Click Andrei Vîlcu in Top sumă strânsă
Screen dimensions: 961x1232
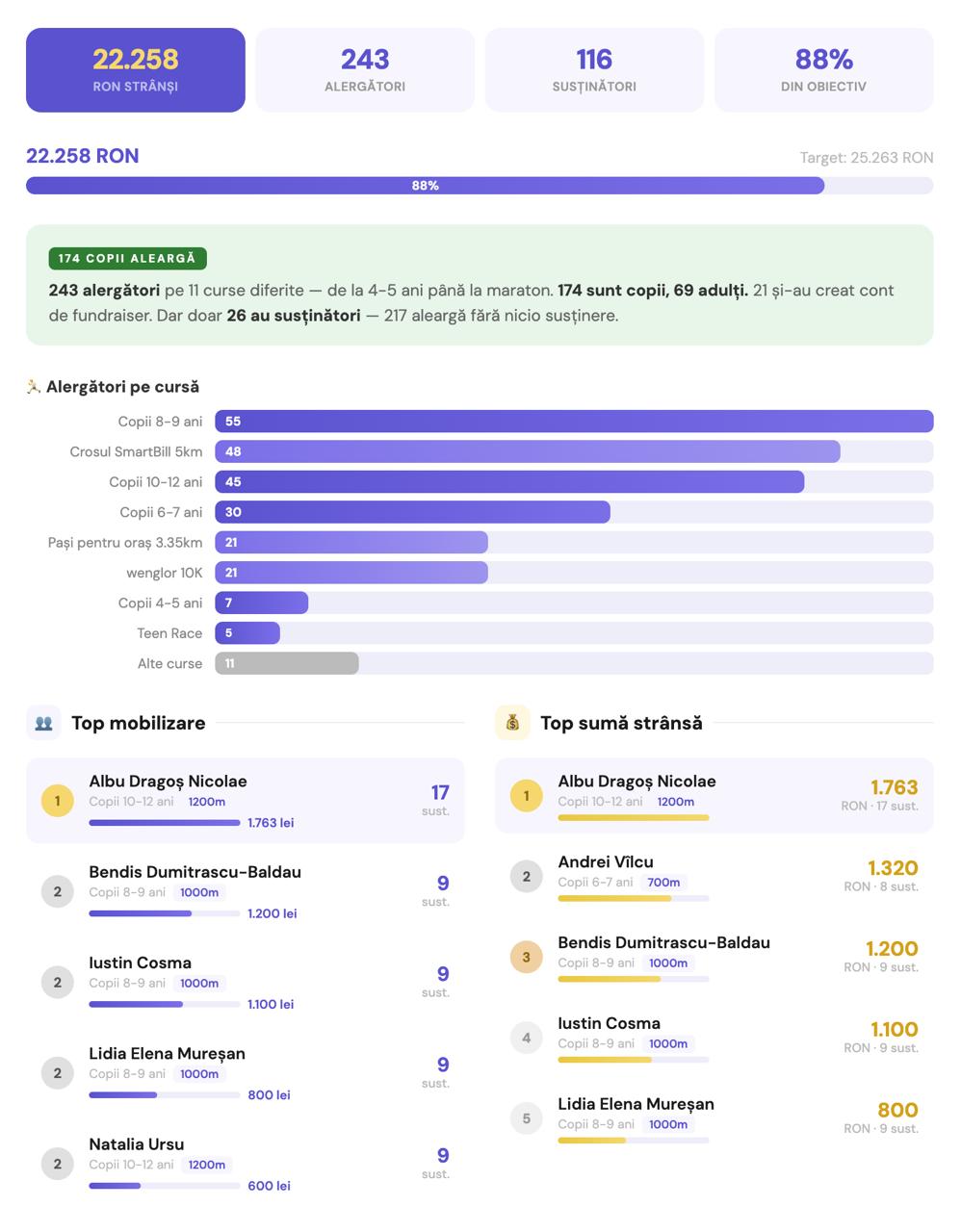point(605,862)
